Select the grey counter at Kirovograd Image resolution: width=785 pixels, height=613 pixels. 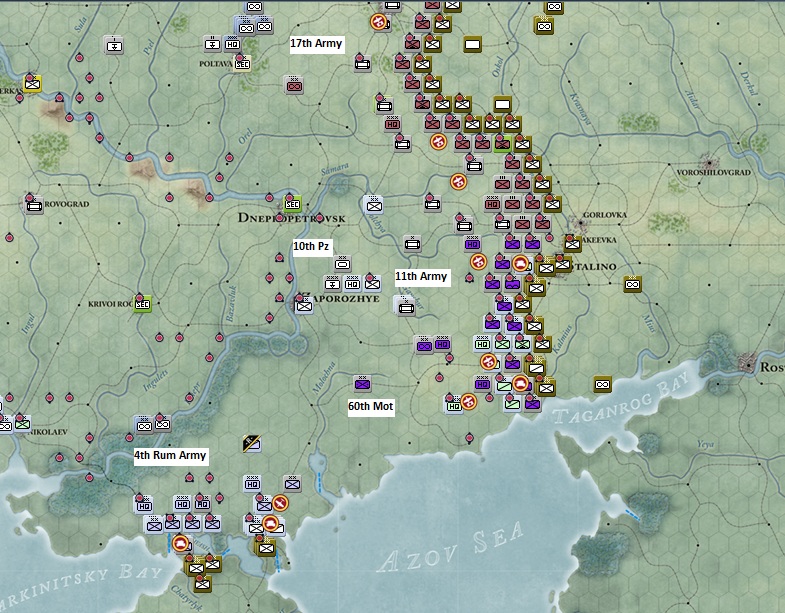pyautogui.click(x=34, y=205)
